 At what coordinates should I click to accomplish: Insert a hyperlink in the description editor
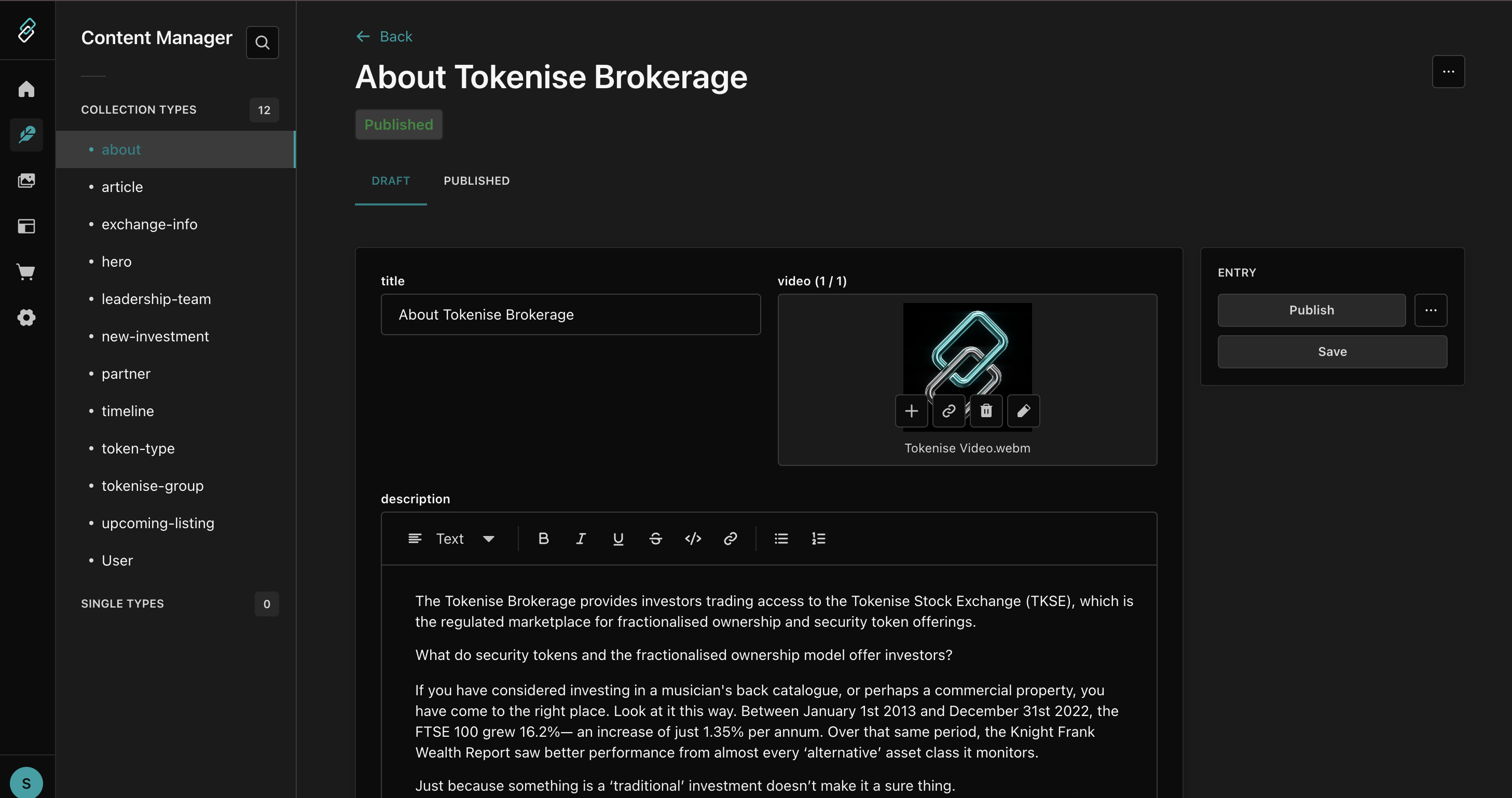730,538
